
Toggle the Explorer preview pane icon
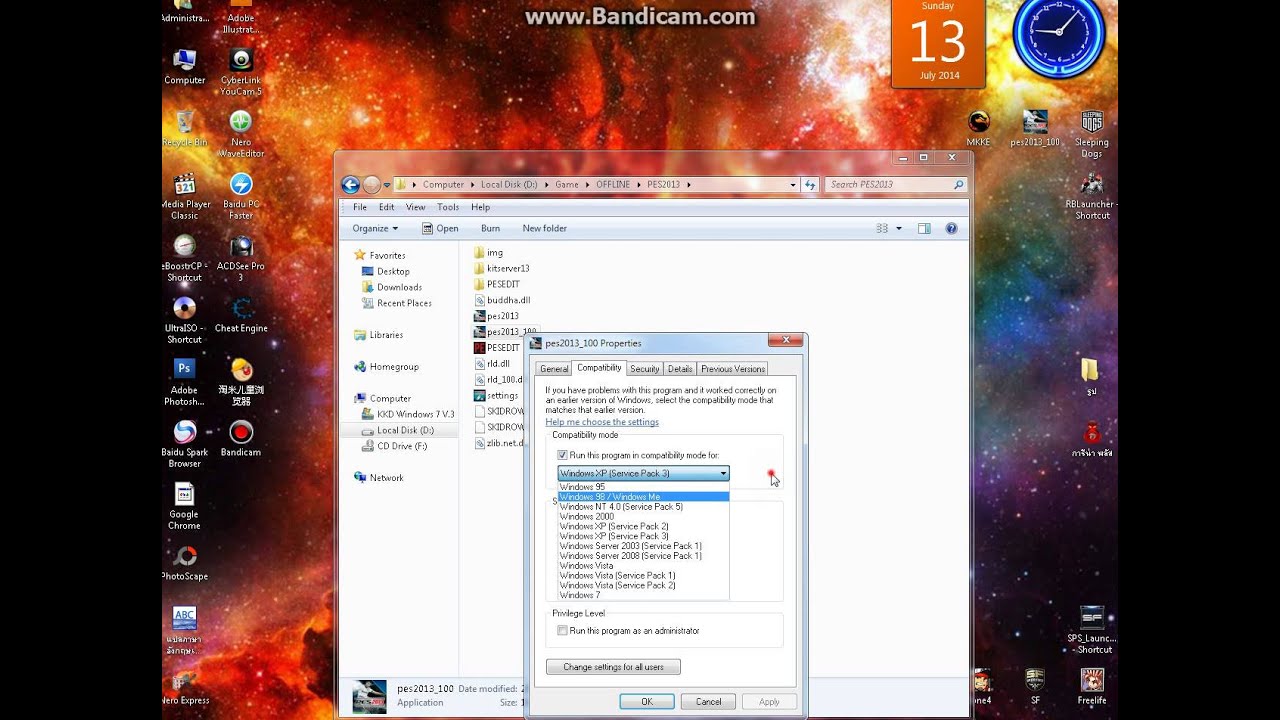point(924,228)
